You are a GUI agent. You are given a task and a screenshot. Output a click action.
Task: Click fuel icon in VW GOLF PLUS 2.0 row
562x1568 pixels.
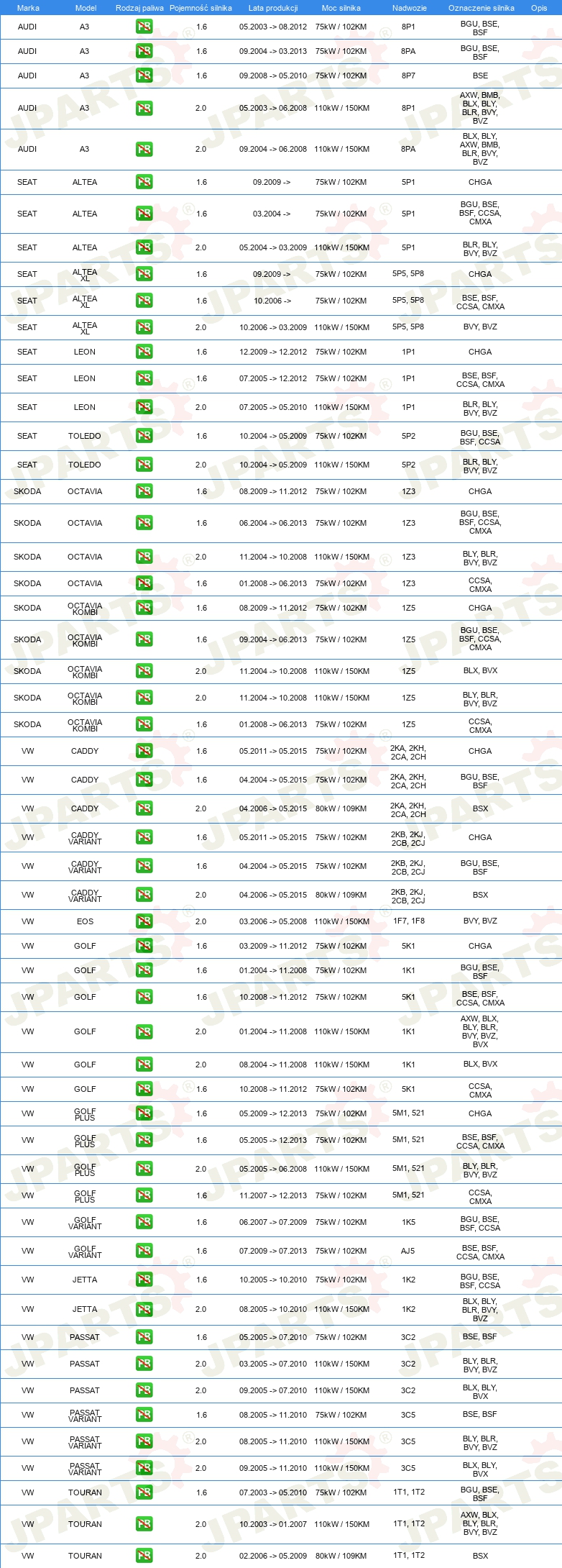point(144,1169)
